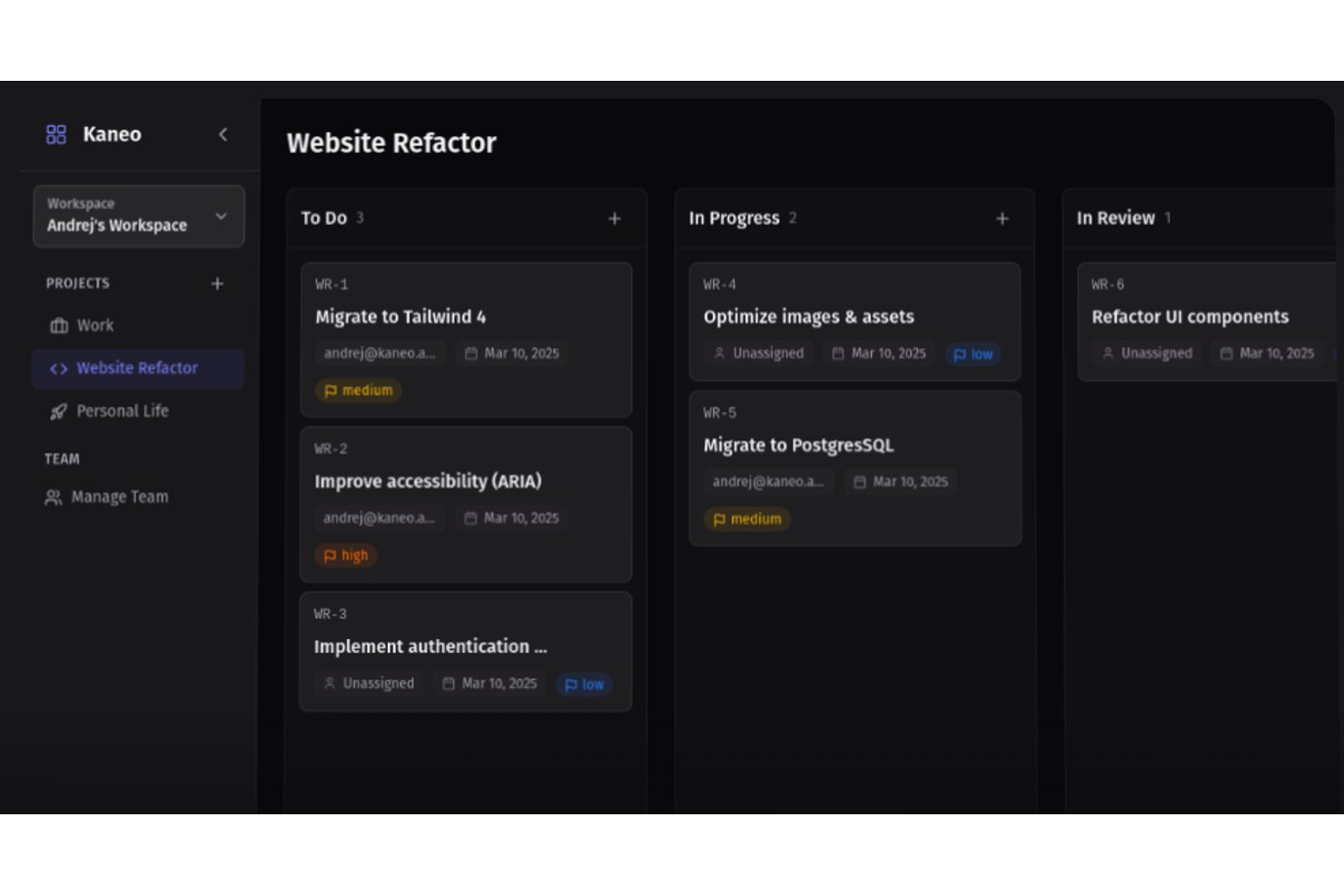Select the Website Refactor project

(x=139, y=369)
